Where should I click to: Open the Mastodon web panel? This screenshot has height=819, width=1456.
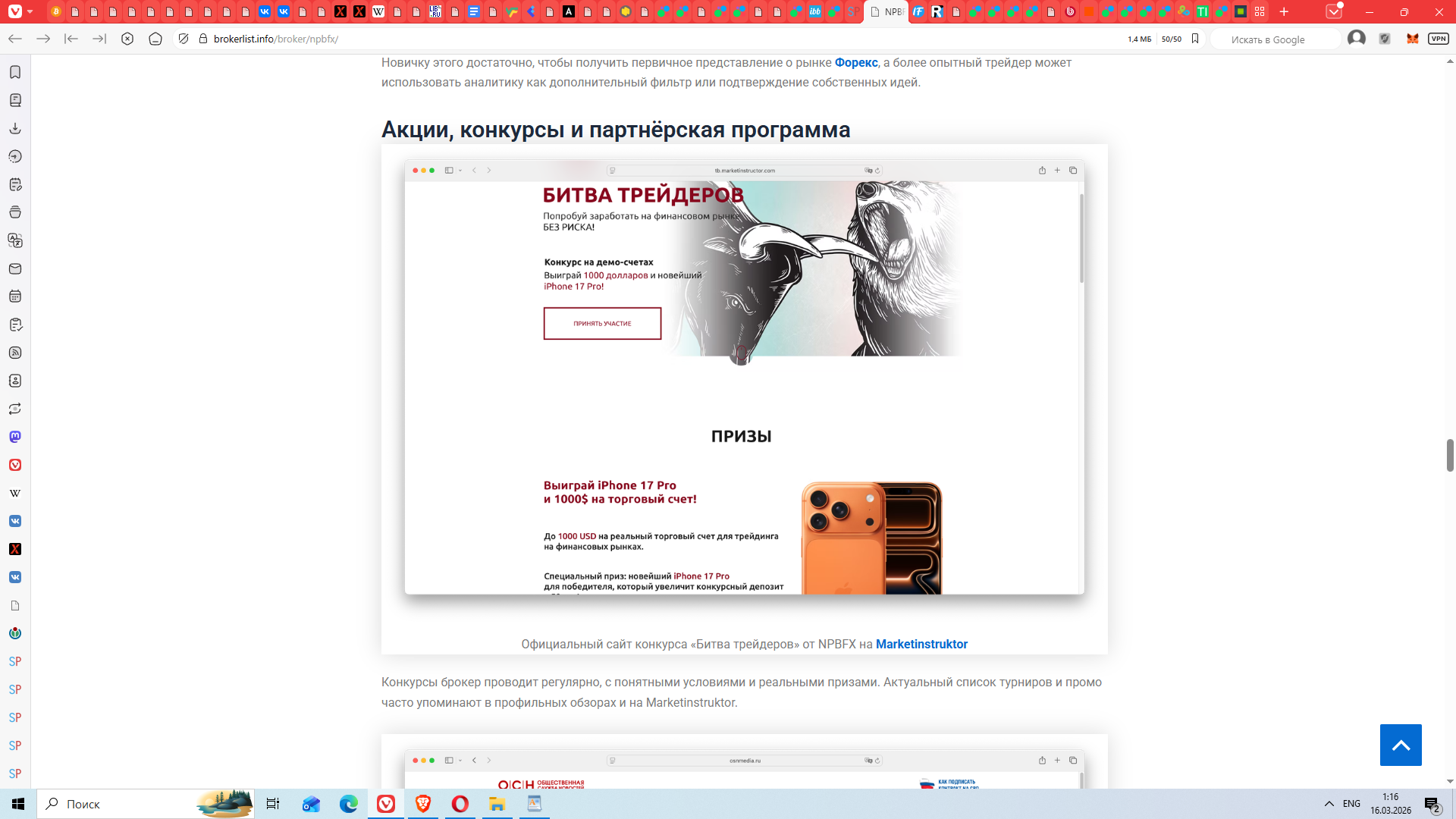pyautogui.click(x=15, y=437)
